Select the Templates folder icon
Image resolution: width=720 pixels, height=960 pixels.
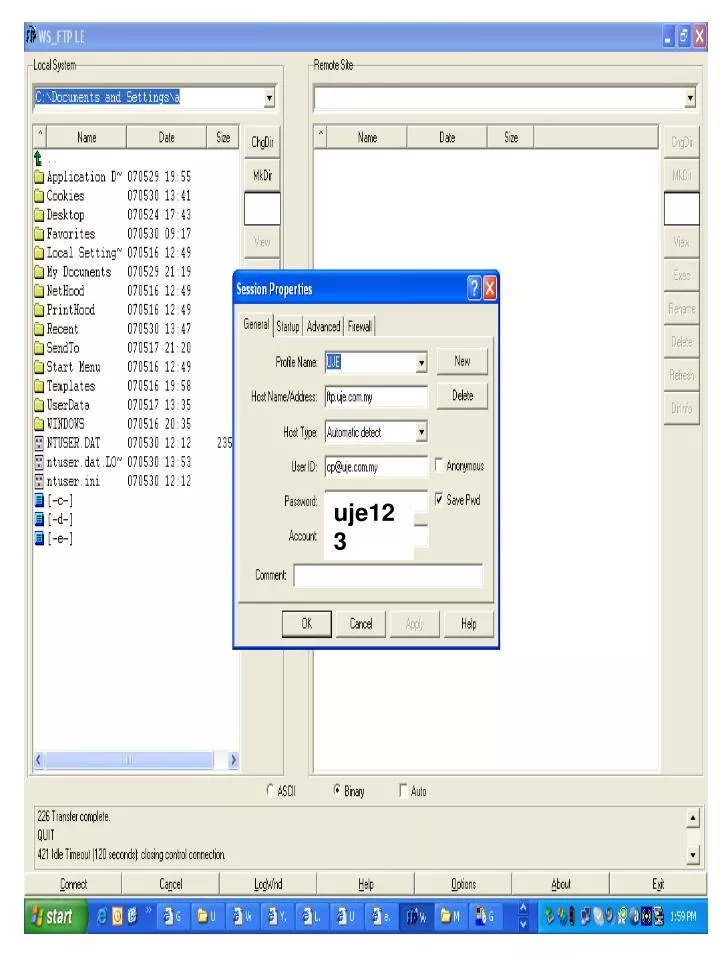pyautogui.click(x=39, y=386)
